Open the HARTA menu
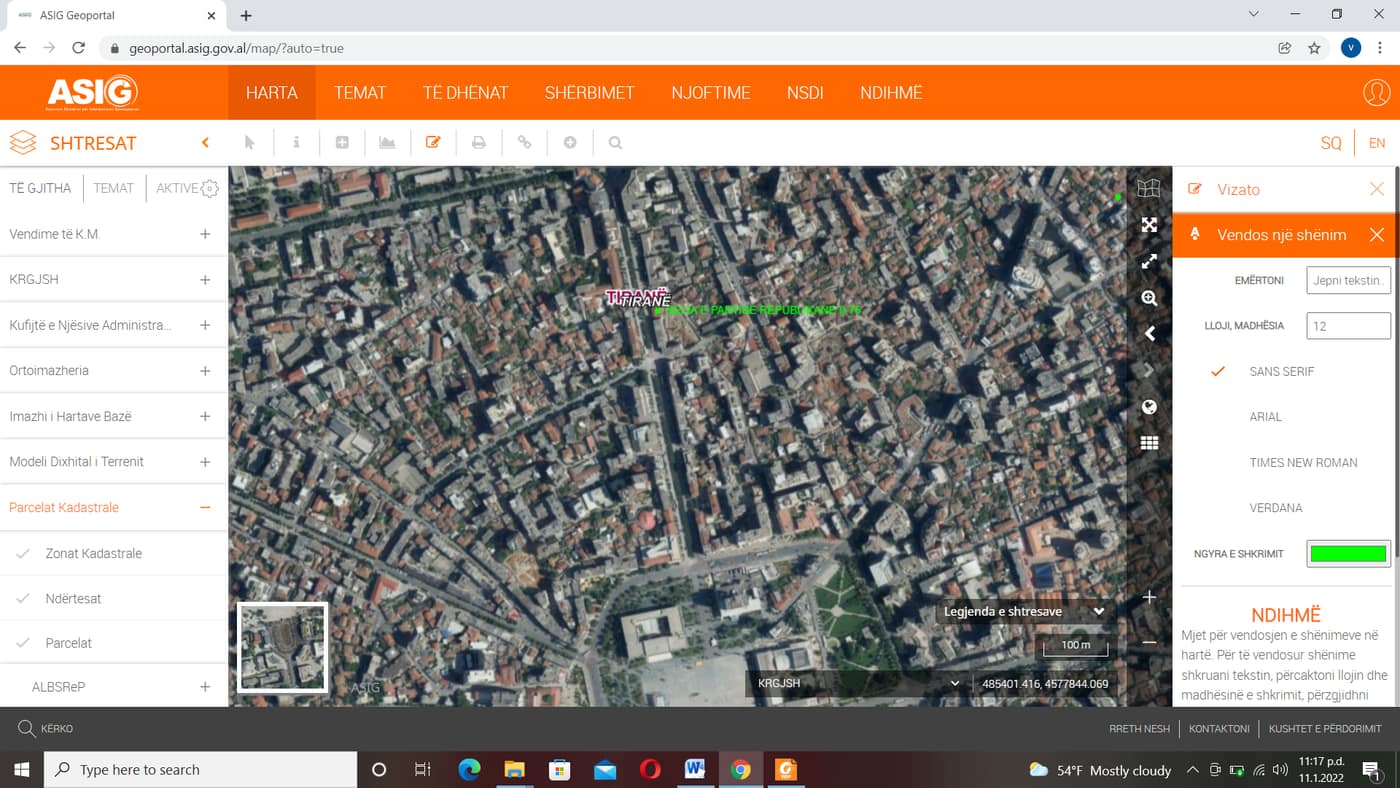 point(272,93)
